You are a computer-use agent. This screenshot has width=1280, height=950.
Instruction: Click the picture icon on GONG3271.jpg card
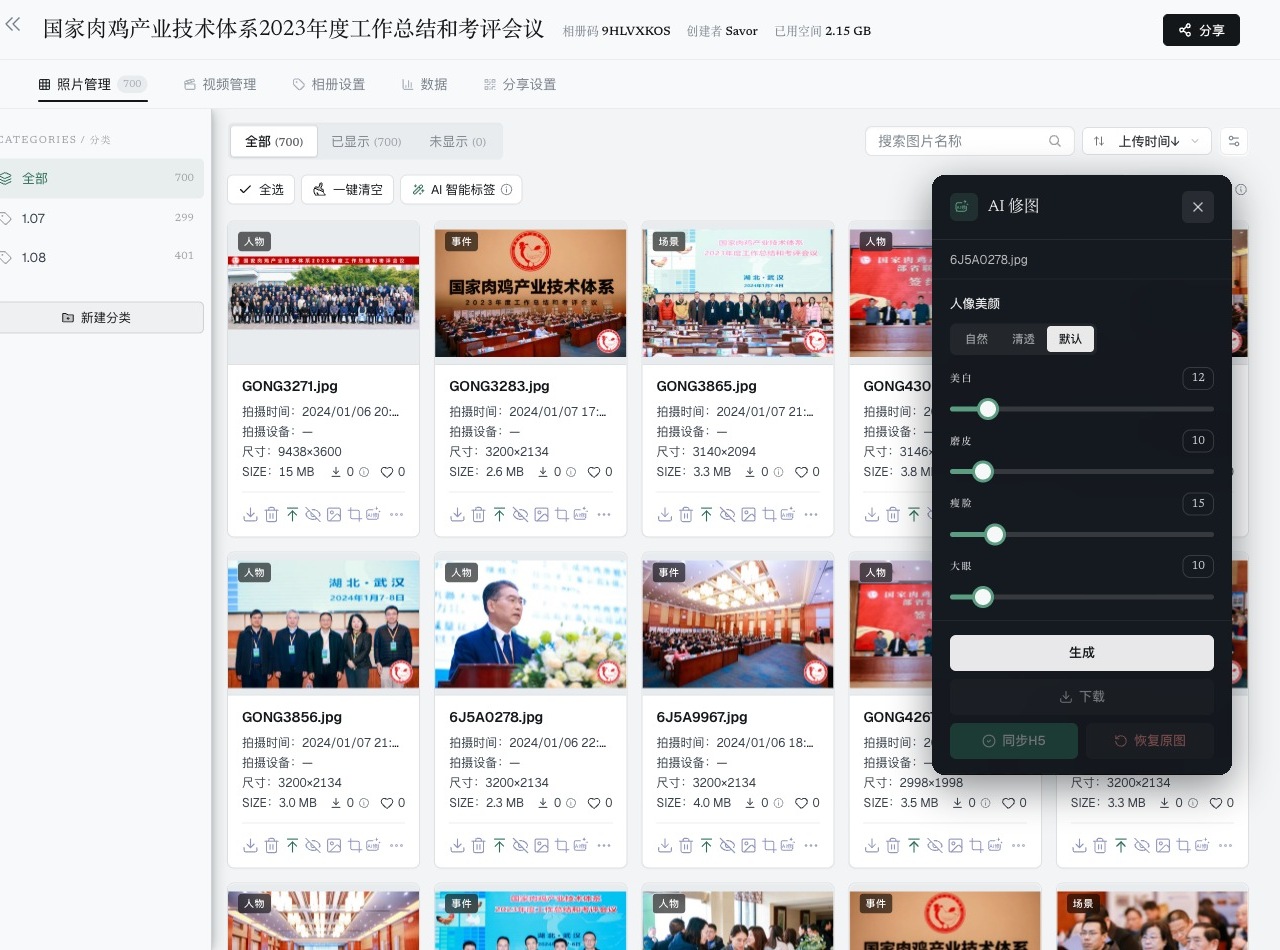[x=334, y=514]
